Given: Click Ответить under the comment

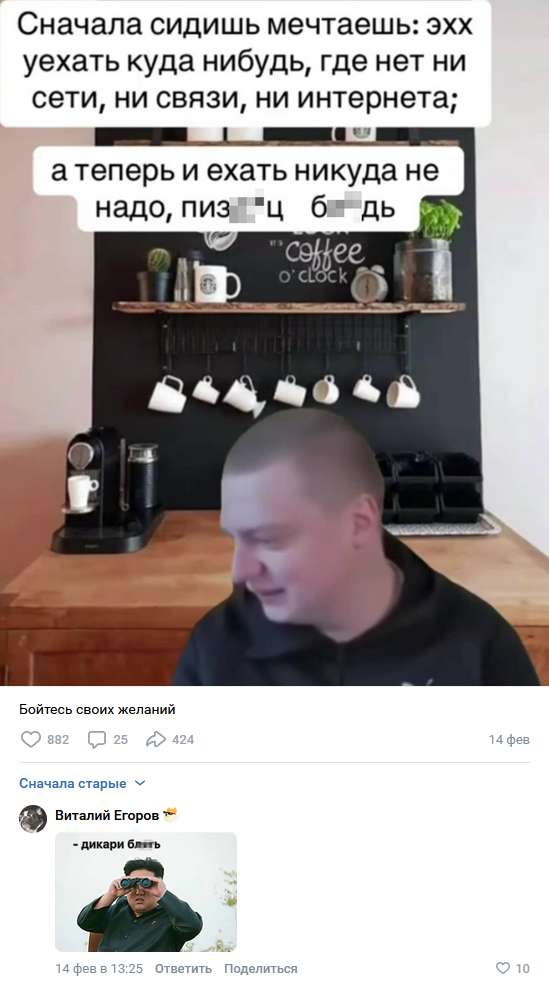Looking at the screenshot, I should pyautogui.click(x=183, y=968).
